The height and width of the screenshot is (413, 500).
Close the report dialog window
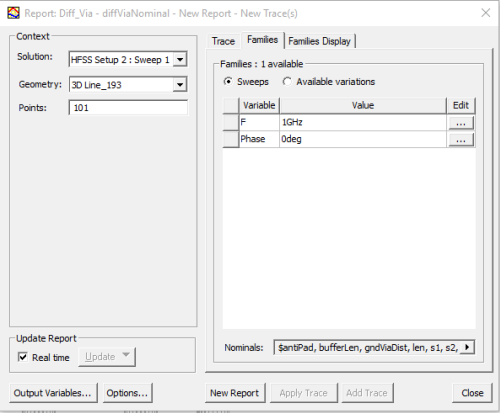[486, 13]
